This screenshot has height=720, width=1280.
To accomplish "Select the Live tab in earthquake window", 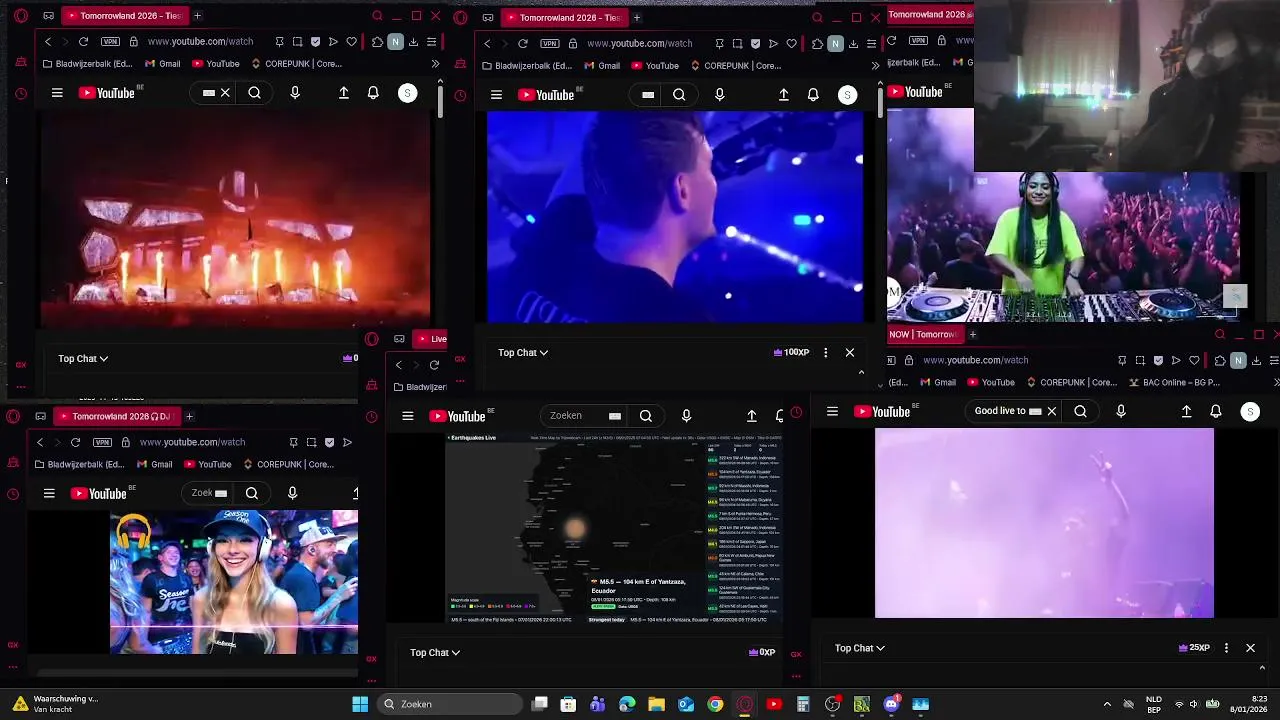I will tap(431, 338).
